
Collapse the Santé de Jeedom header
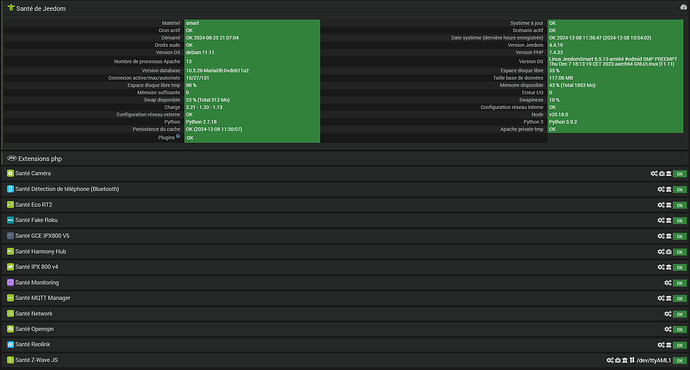point(41,8)
